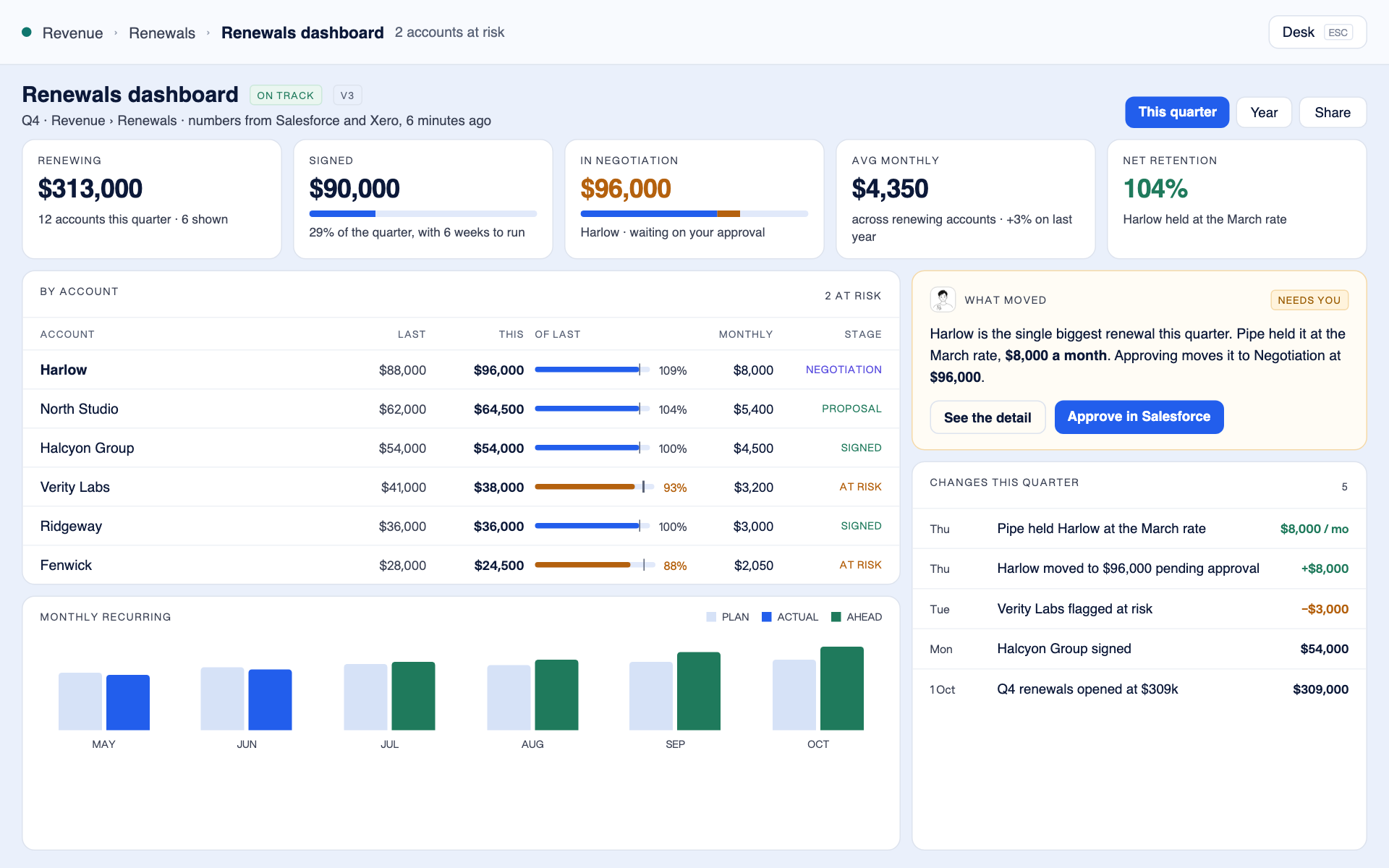Viewport: 1389px width, 868px height.
Task: Click Approve in Salesforce
Action: [1139, 417]
